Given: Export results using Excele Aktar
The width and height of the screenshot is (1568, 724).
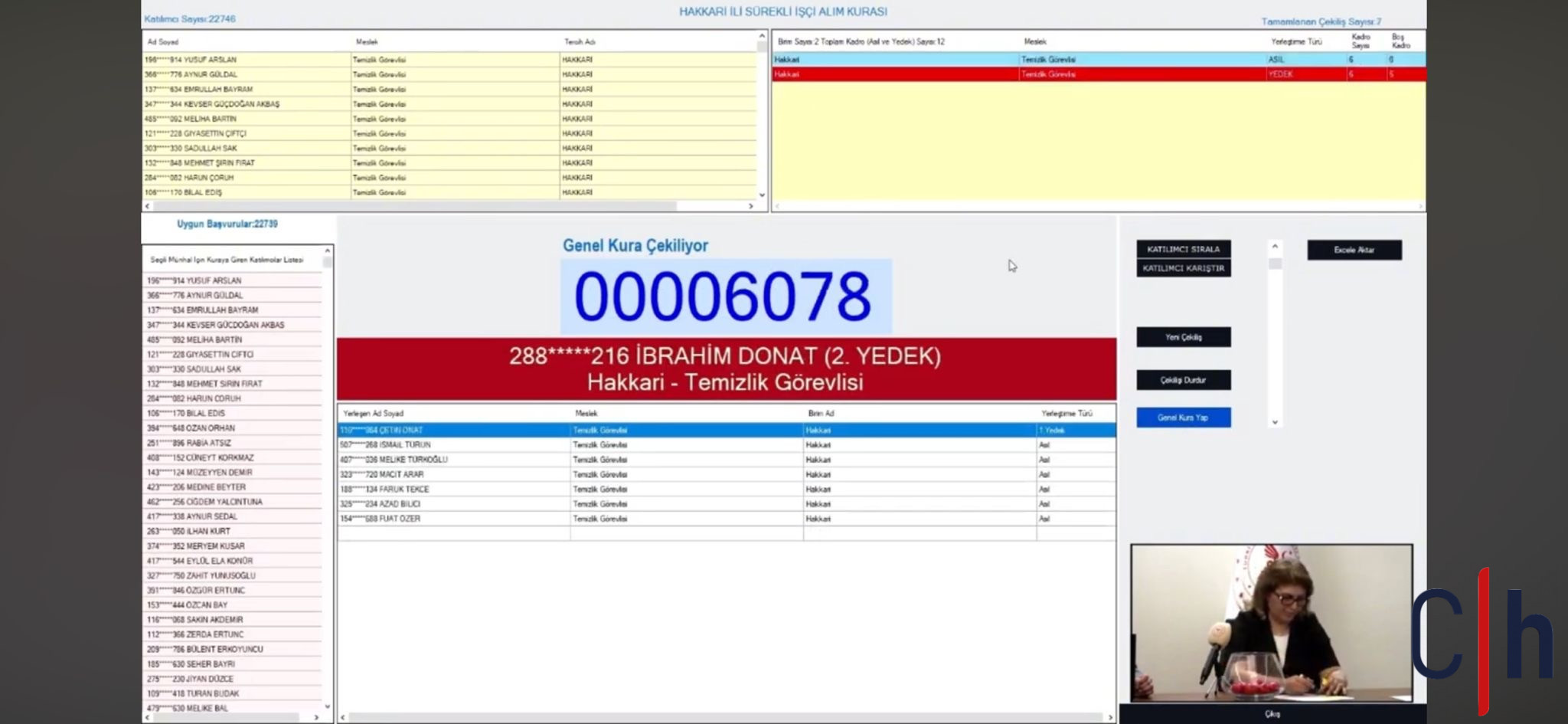Looking at the screenshot, I should (1354, 250).
